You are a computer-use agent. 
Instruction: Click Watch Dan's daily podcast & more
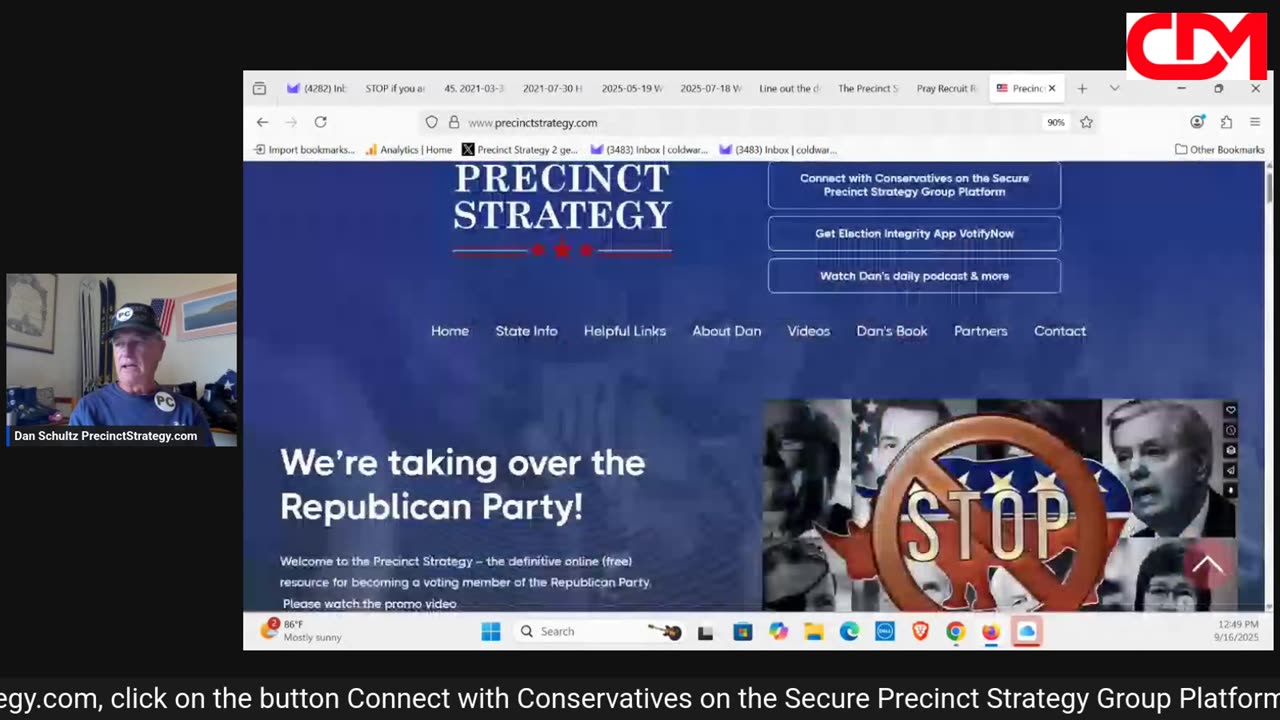(x=914, y=276)
